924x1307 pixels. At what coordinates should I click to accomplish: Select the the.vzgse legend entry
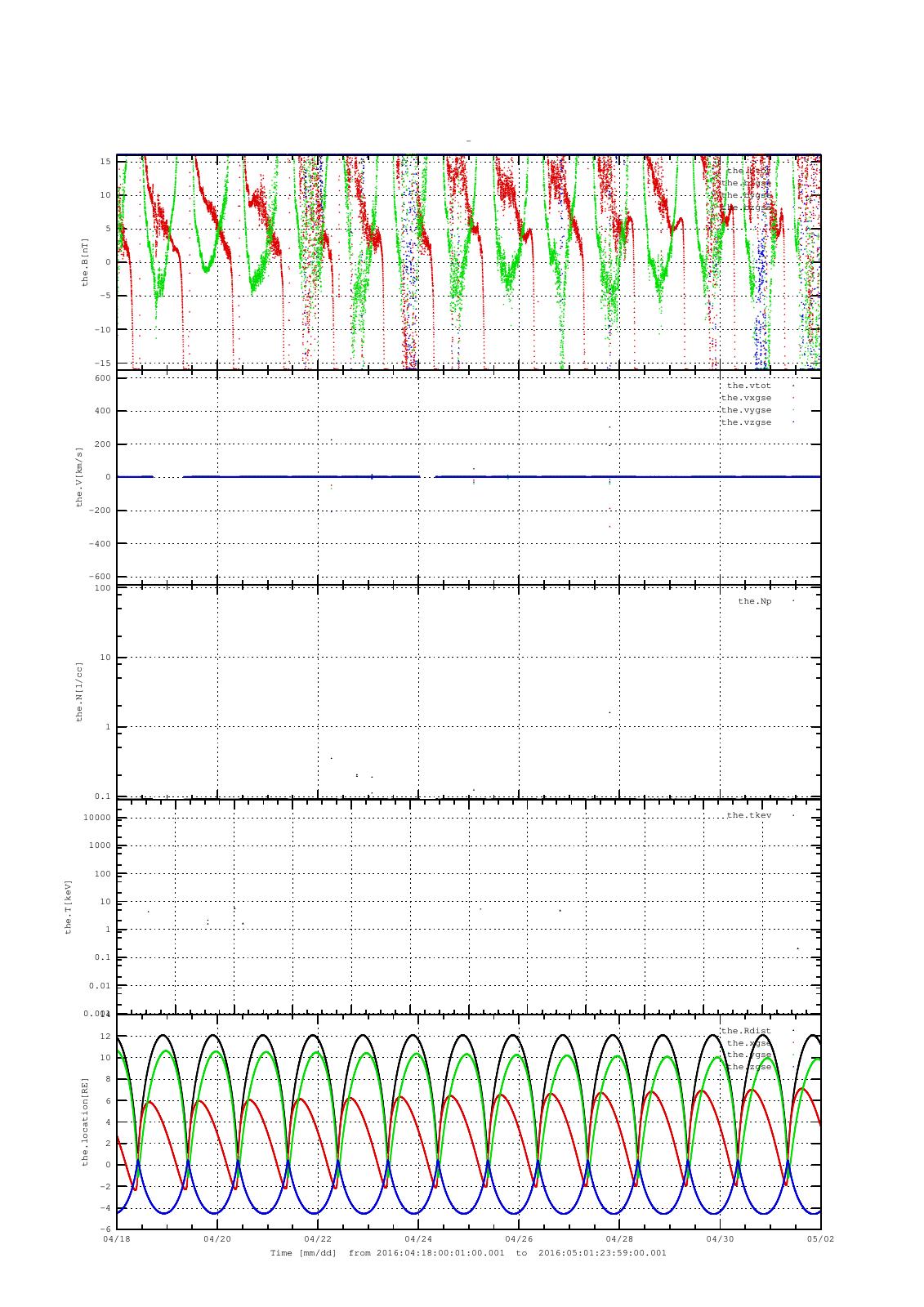746,422
